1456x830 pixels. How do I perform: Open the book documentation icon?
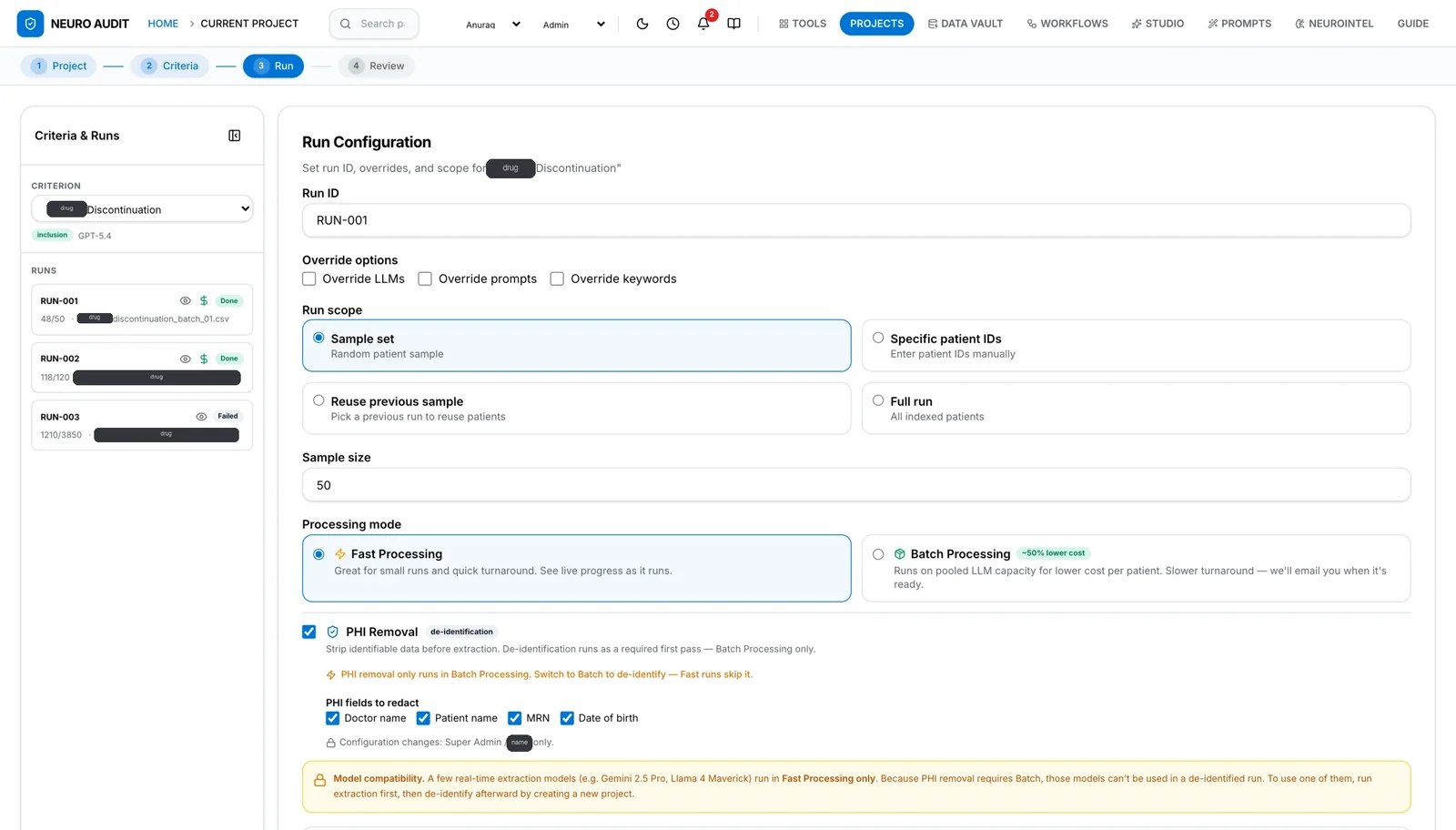coord(733,24)
